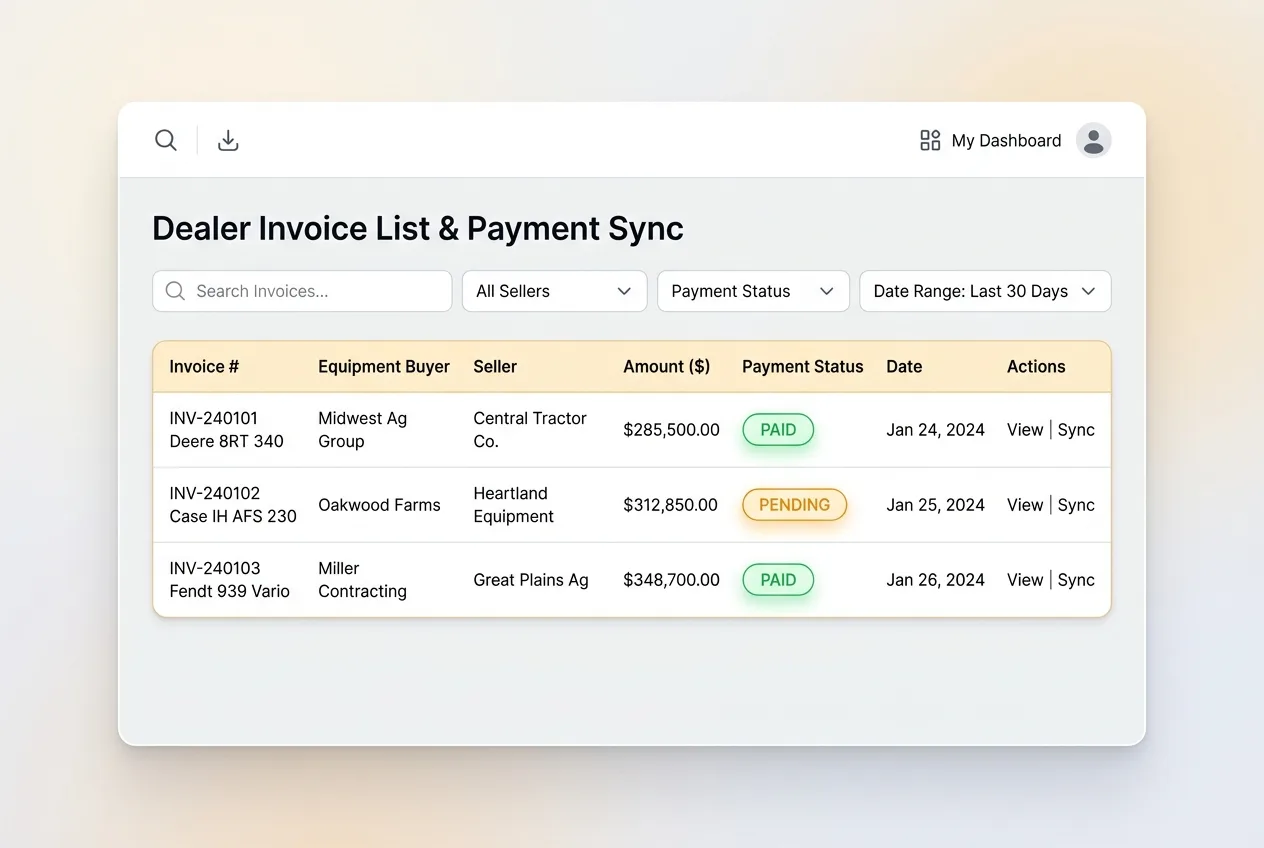Click amount $312,850.00
The height and width of the screenshot is (848, 1264).
click(x=670, y=505)
